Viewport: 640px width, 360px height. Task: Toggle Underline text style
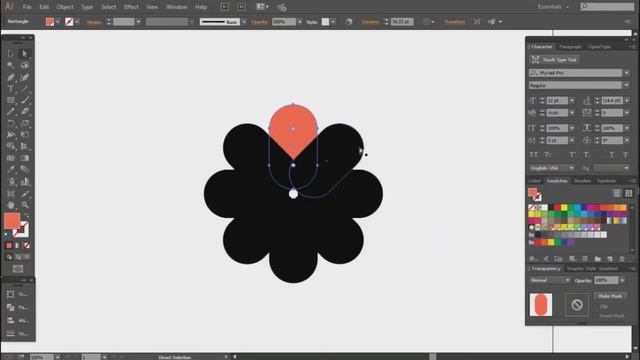(611, 155)
